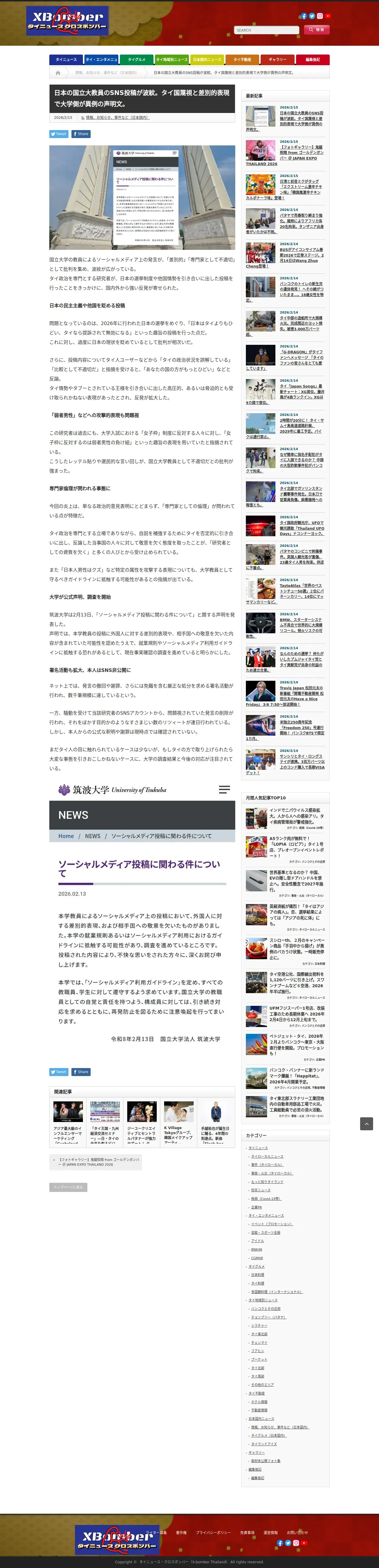Click the Facebook Share button above the article
Viewport: 379px width, 1568px height.
click(x=81, y=134)
